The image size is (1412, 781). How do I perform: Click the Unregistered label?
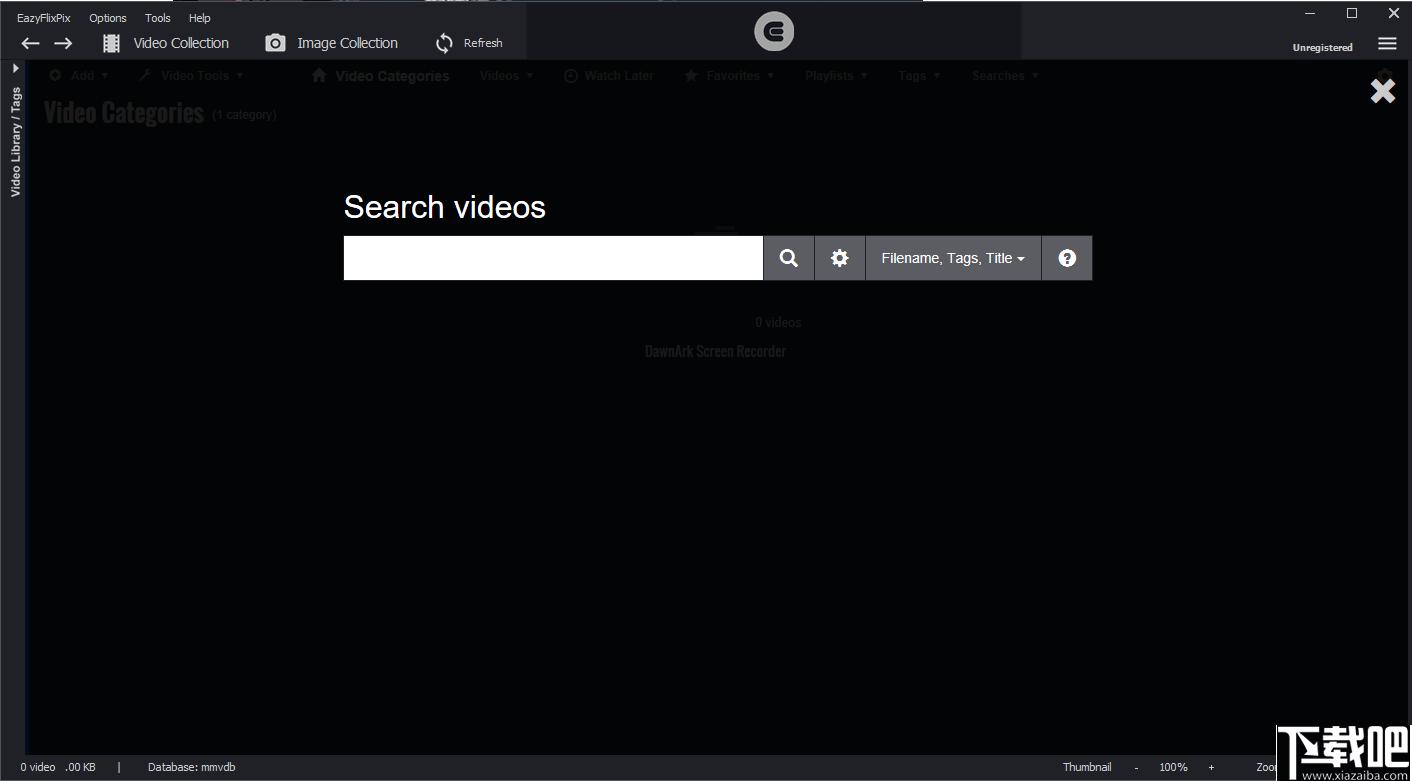(x=1322, y=47)
